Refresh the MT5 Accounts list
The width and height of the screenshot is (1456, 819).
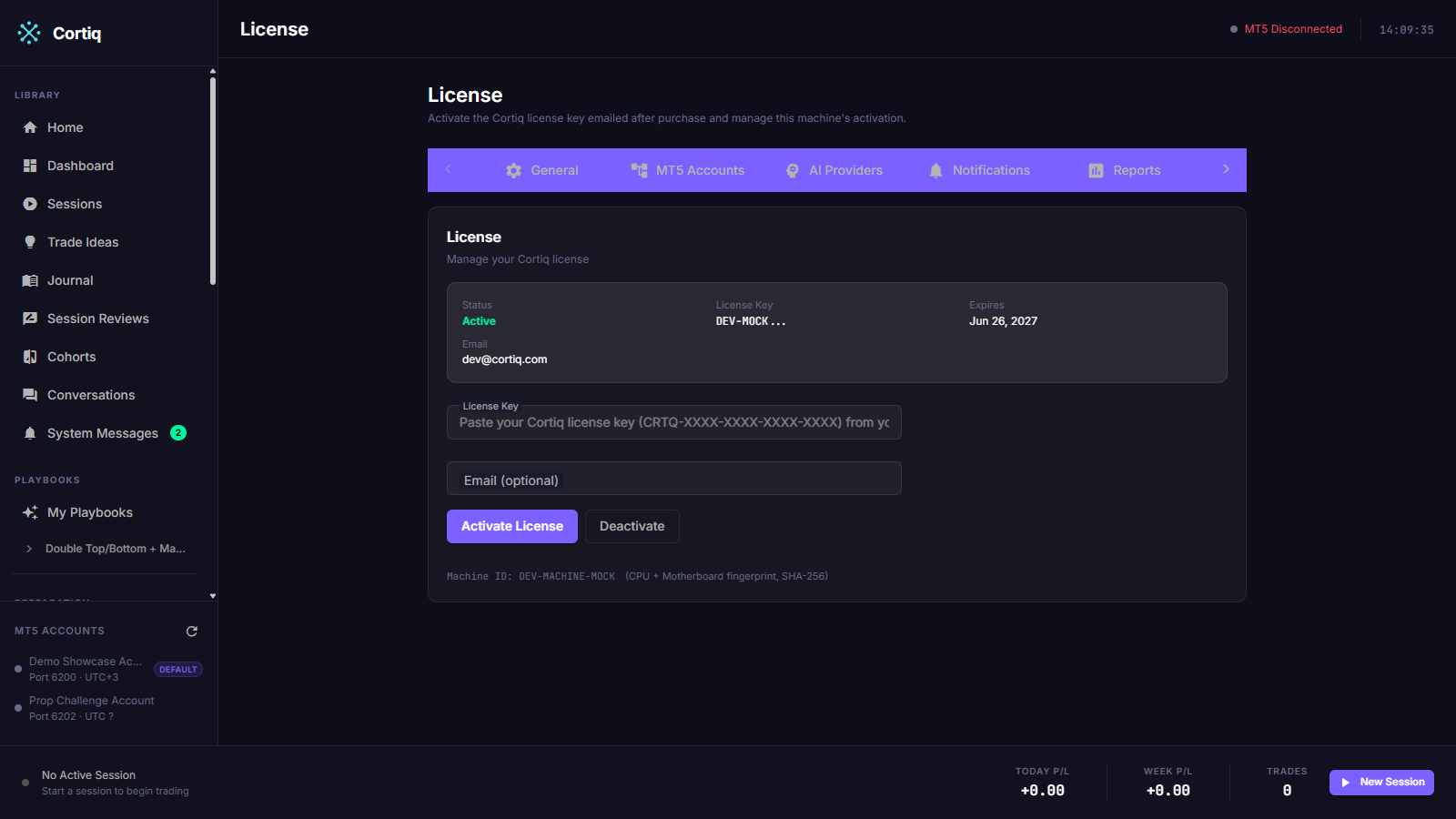click(192, 631)
